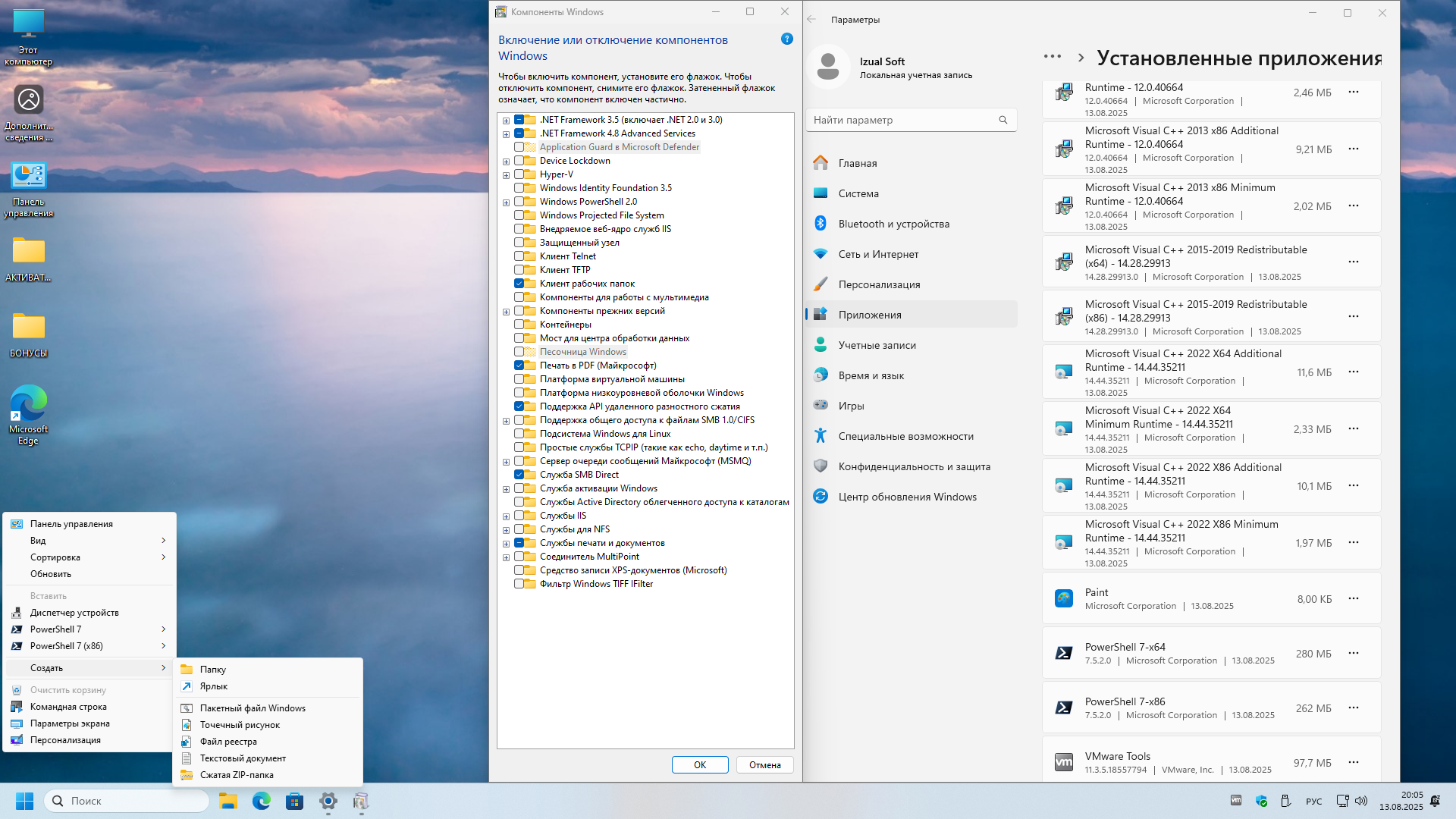Expand Службы IIS tree node
Image resolution: width=1456 pixels, height=819 pixels.
point(506,516)
